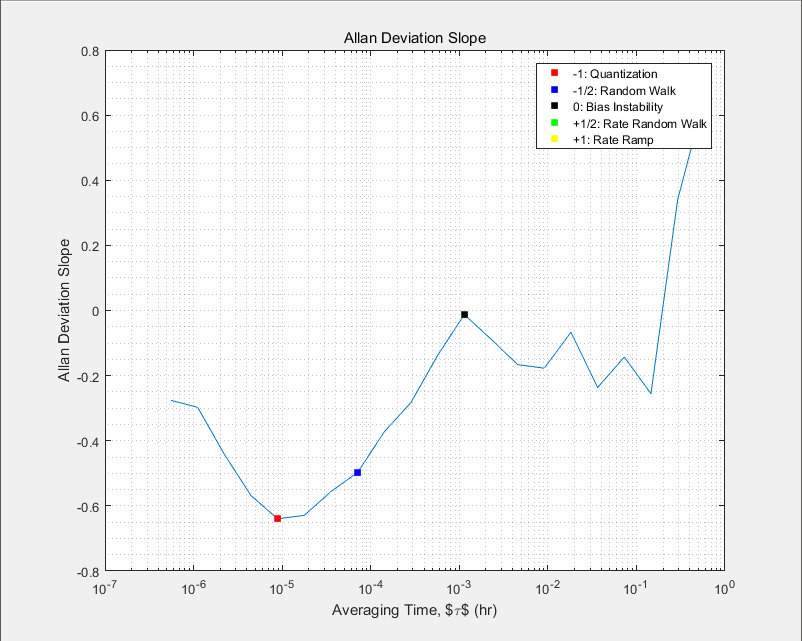Select the 'Allan Deviation Slope' plot title
The width and height of the screenshot is (802, 641).
(414, 38)
